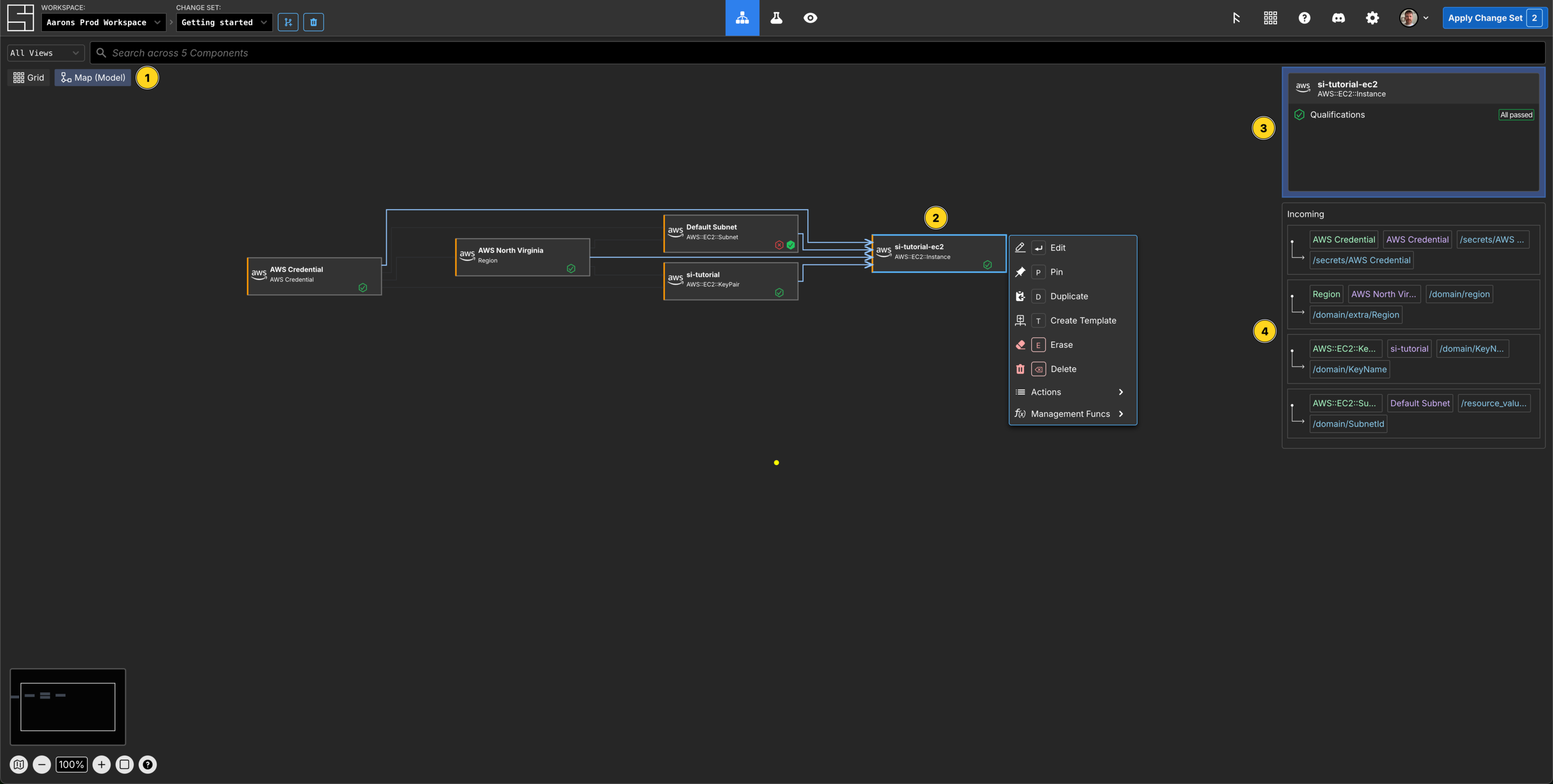The width and height of the screenshot is (1553, 784).
Task: Select the AWS Credential component node
Action: coord(314,276)
